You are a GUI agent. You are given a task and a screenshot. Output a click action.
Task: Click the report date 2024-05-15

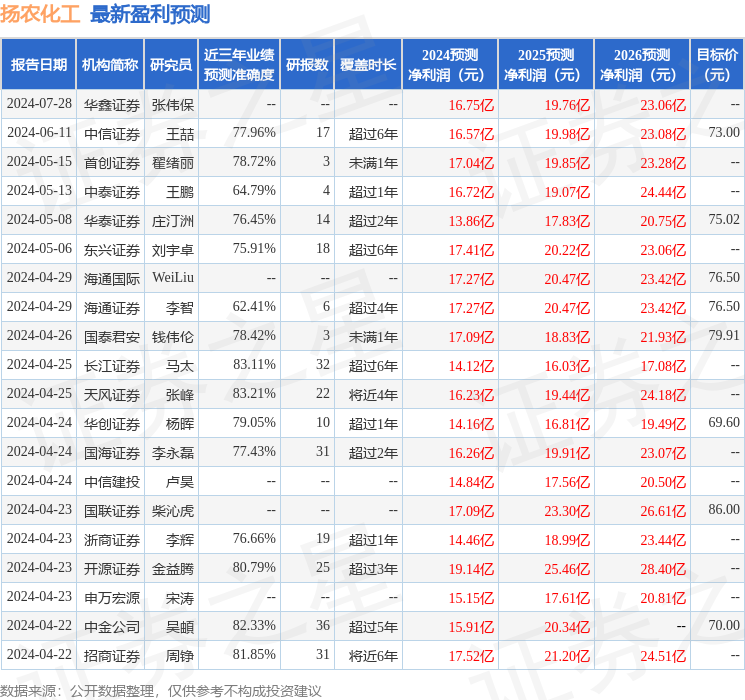coord(39,161)
